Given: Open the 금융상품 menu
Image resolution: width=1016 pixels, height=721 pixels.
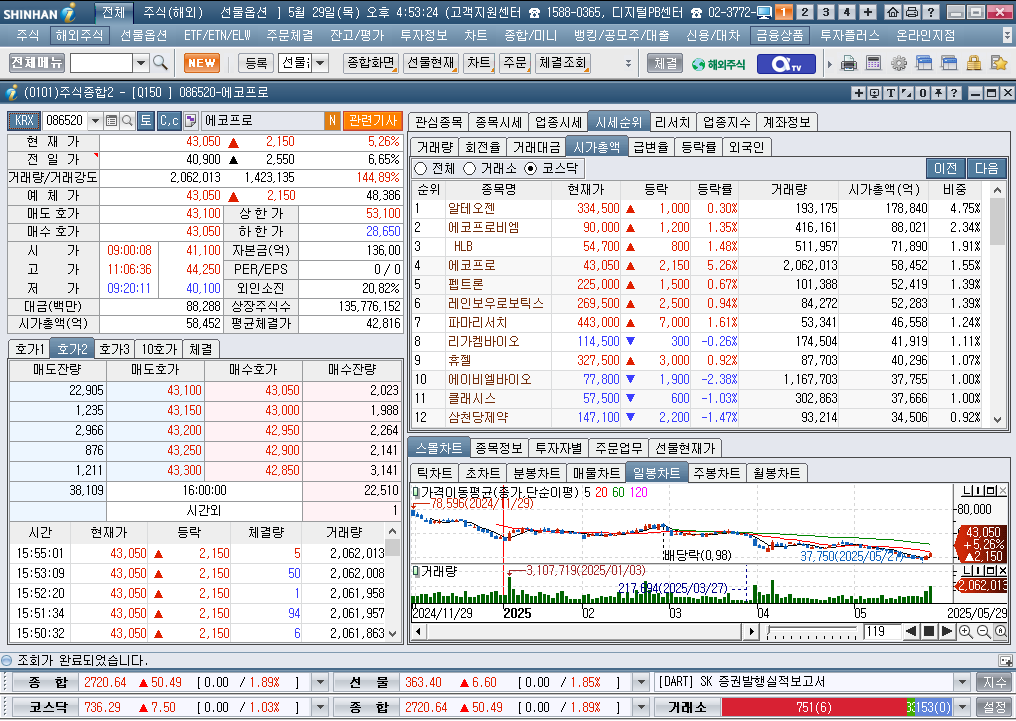Looking at the screenshot, I should pos(779,35).
